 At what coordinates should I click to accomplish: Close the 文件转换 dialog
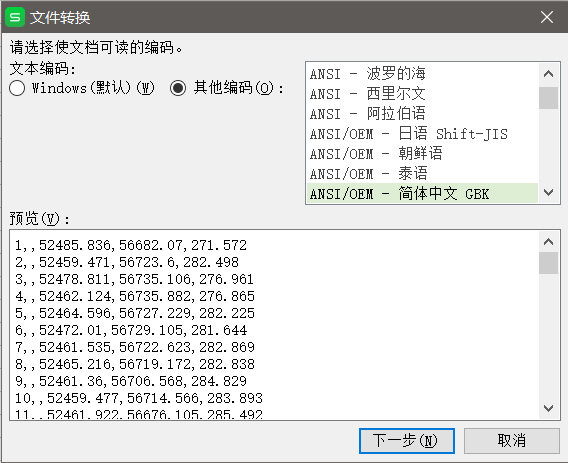tap(547, 17)
